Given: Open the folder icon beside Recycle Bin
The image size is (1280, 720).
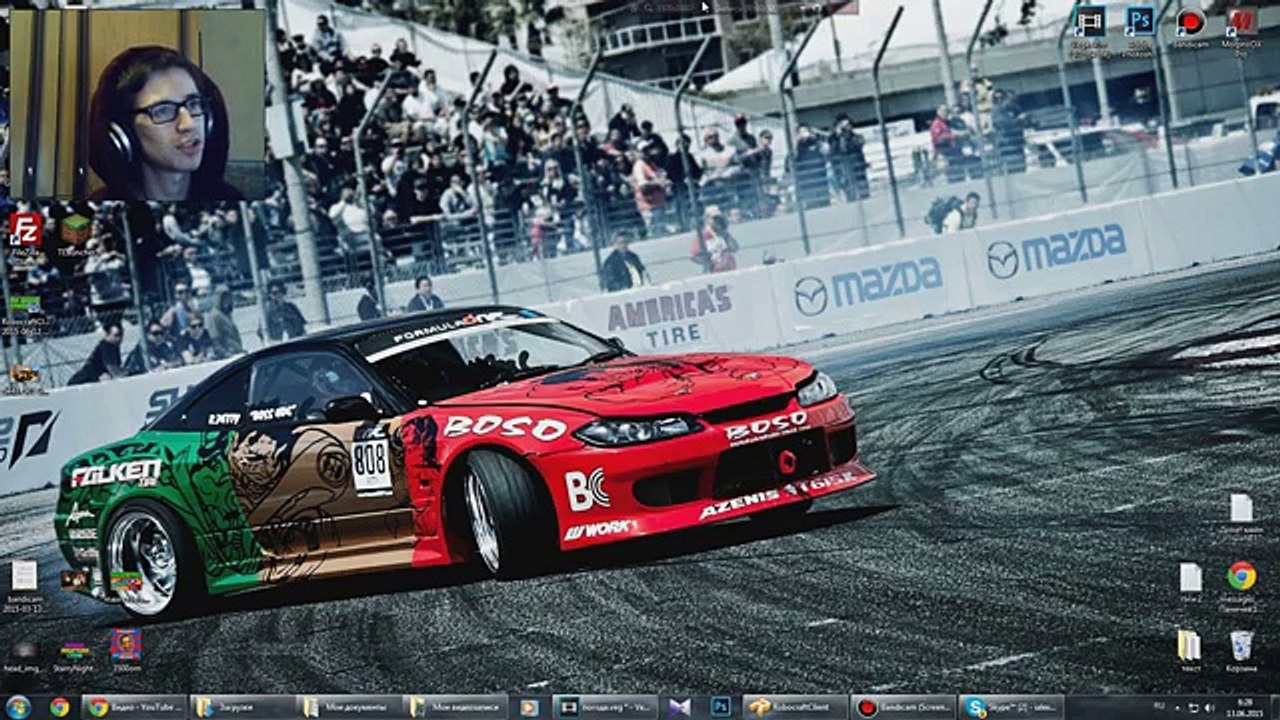Looking at the screenshot, I should [x=1189, y=645].
